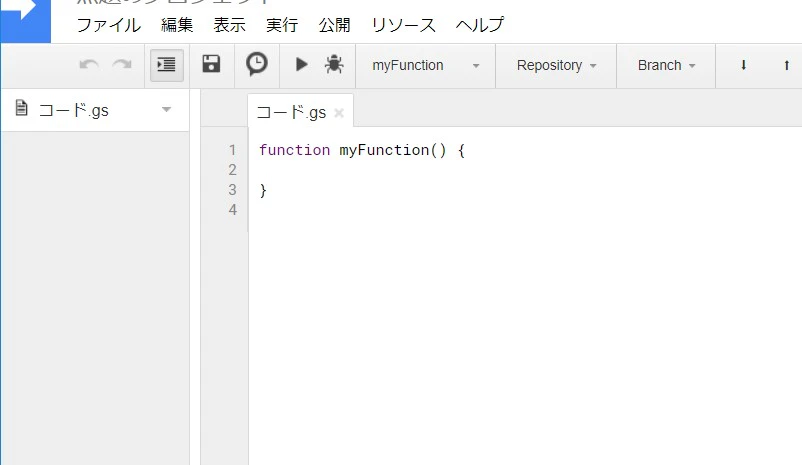Expand the Branch dropdown

pos(666,65)
